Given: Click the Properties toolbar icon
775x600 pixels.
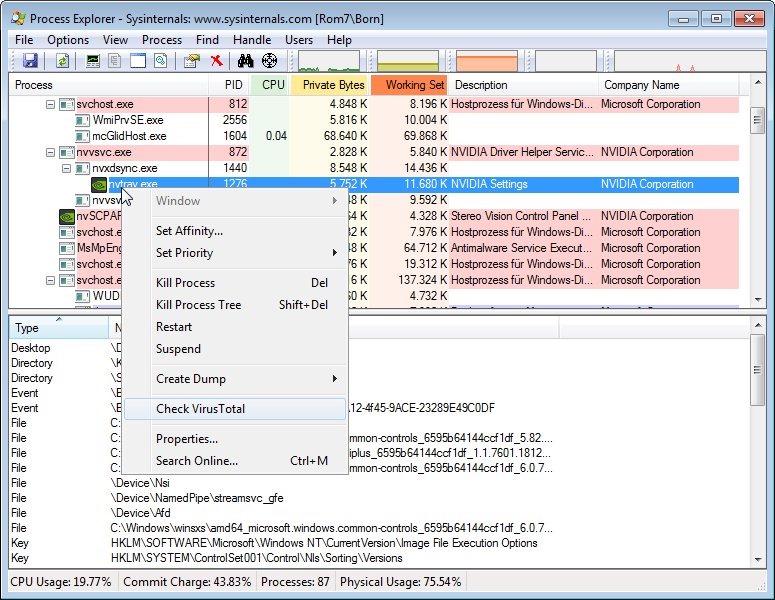Looking at the screenshot, I should point(192,61).
